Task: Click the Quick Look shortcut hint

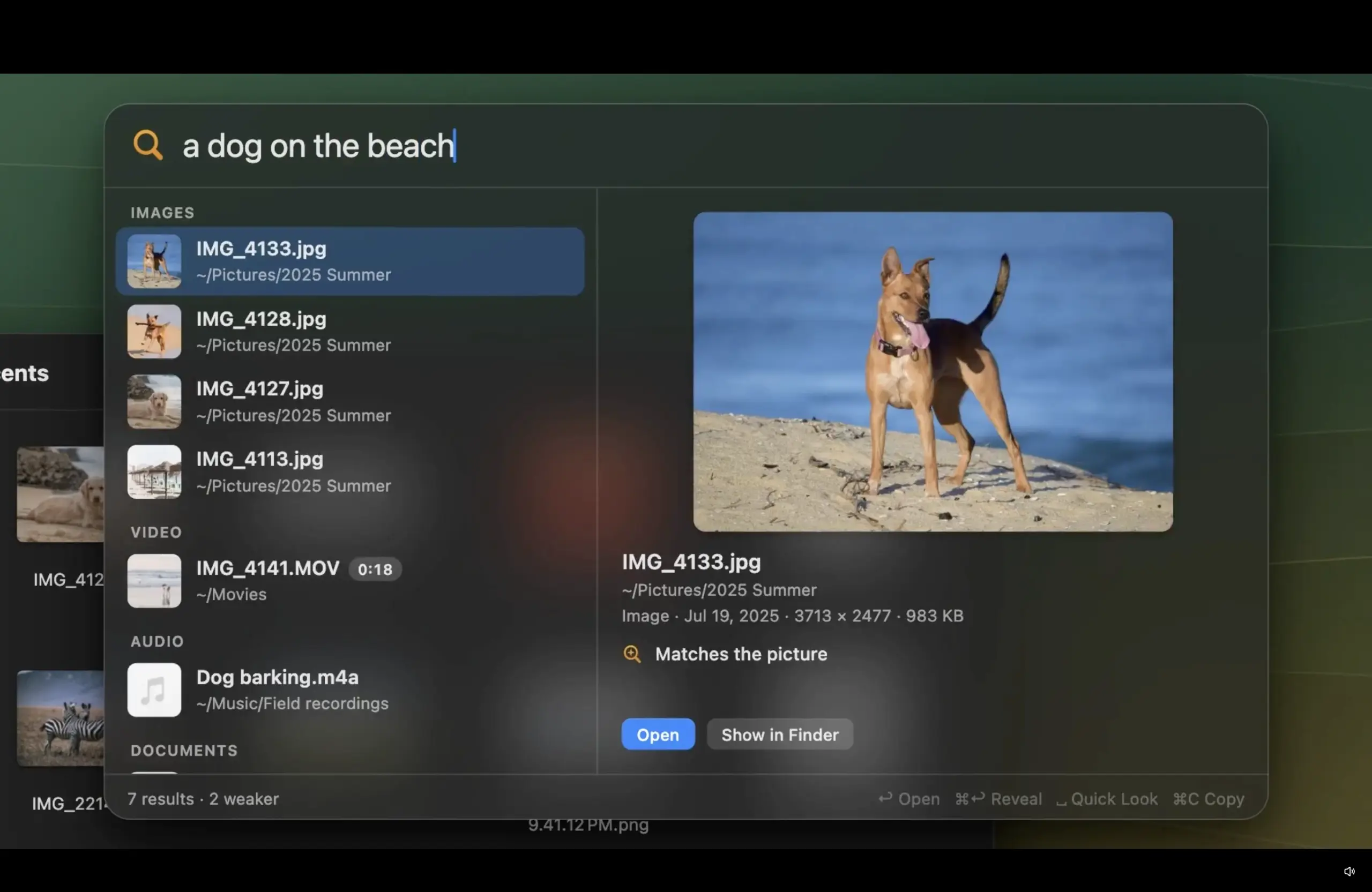Action: [1107, 799]
